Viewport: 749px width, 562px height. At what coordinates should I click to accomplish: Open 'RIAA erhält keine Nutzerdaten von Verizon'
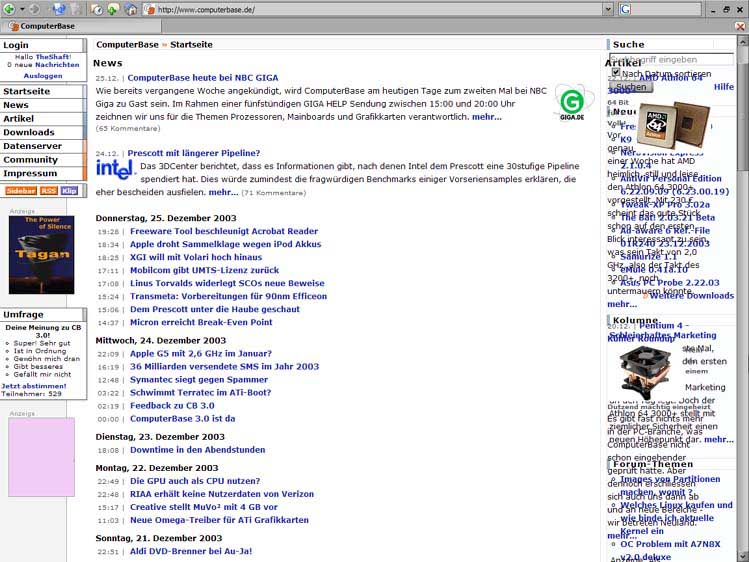(222, 494)
